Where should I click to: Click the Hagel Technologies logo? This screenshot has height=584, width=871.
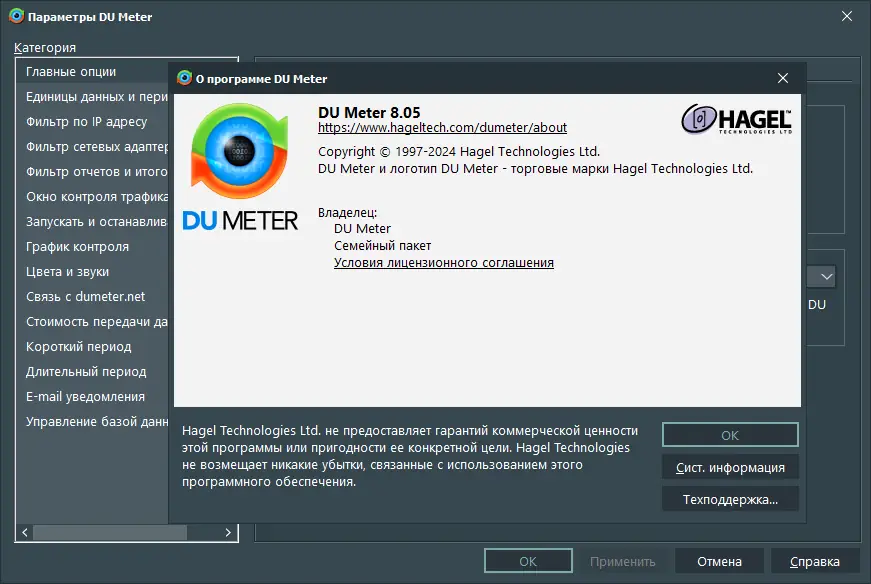tap(737, 119)
